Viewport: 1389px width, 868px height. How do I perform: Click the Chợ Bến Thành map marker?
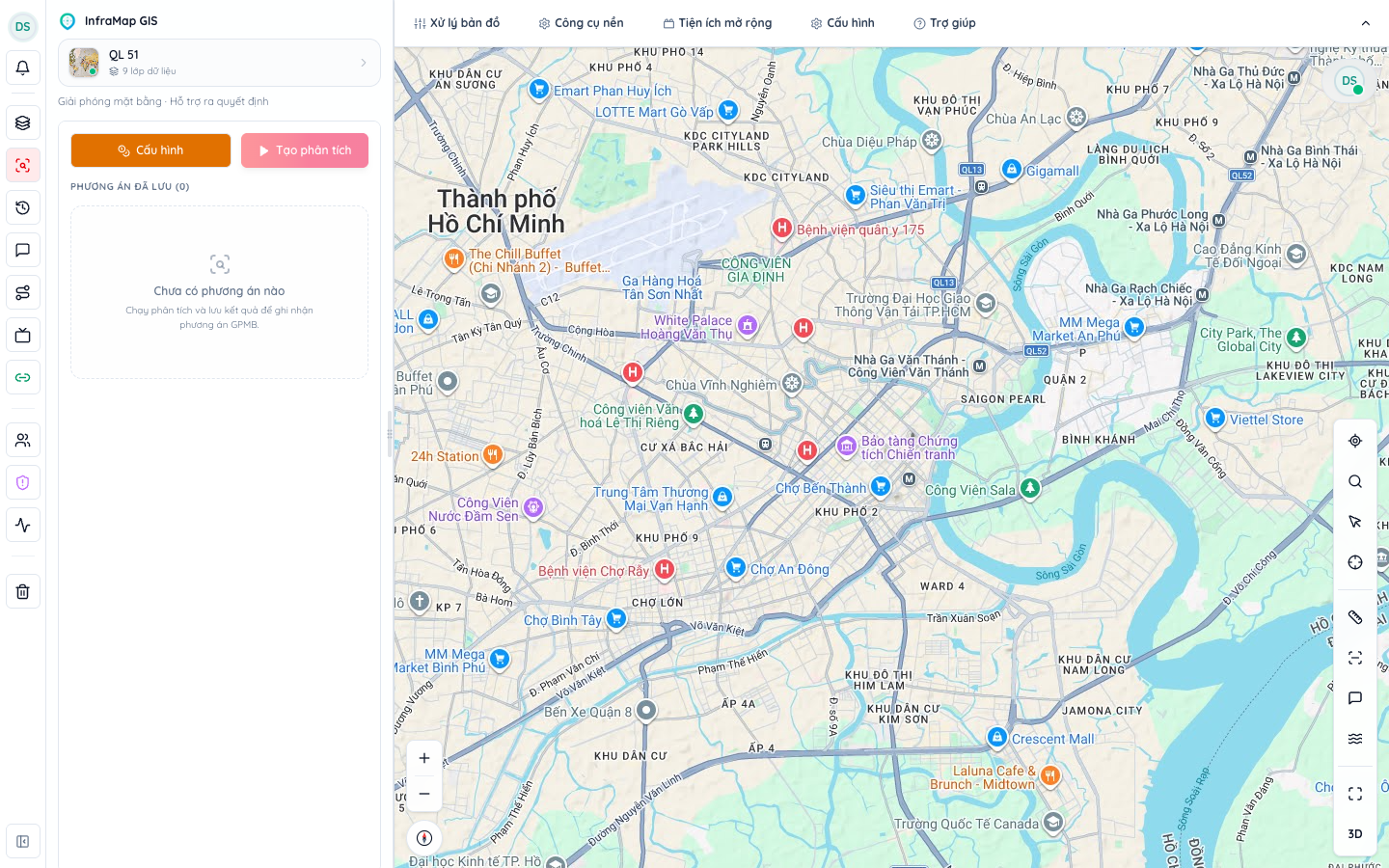(x=881, y=487)
